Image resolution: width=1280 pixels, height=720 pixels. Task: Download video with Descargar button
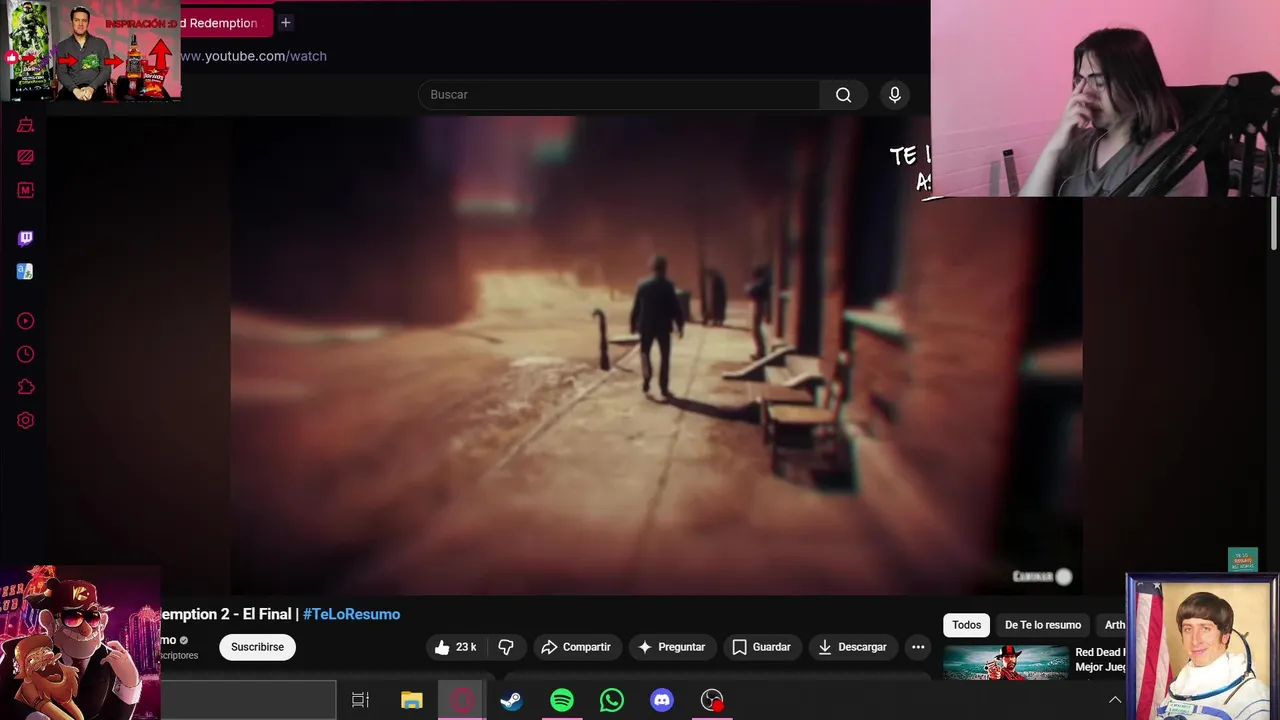[x=853, y=647]
